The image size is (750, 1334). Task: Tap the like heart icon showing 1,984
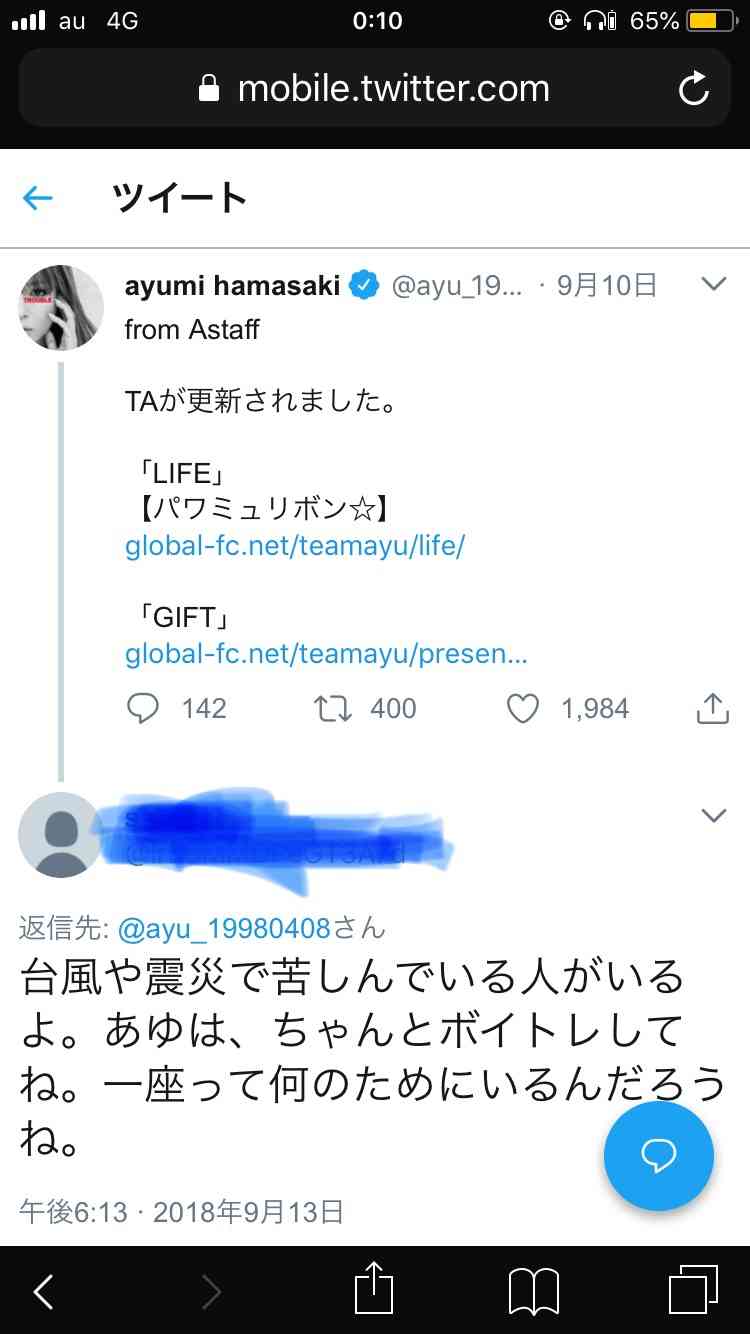[x=522, y=708]
